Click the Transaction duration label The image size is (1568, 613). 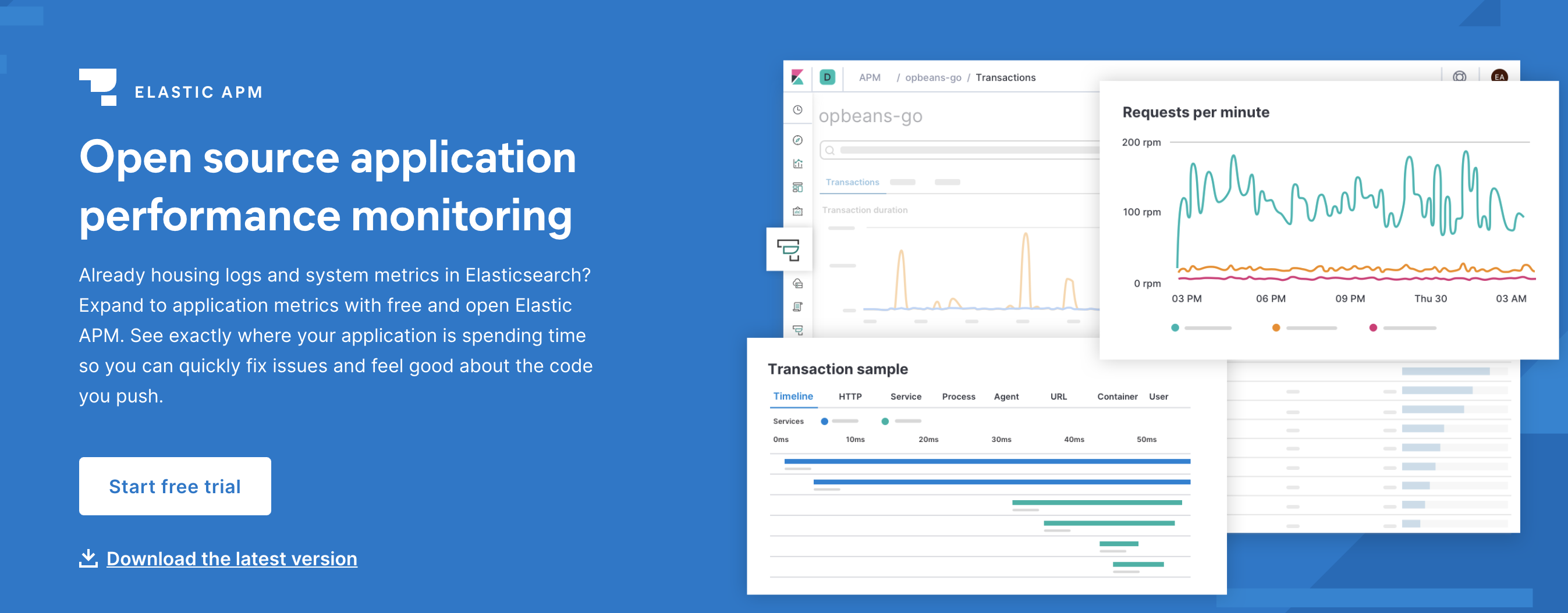coord(864,210)
